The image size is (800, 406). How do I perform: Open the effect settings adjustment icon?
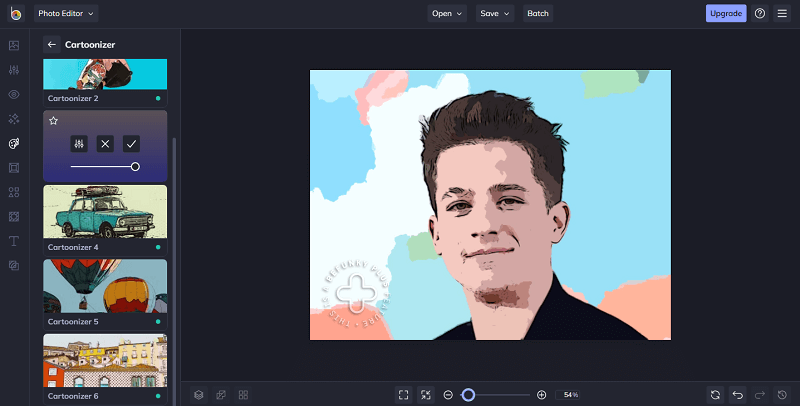[x=79, y=144]
